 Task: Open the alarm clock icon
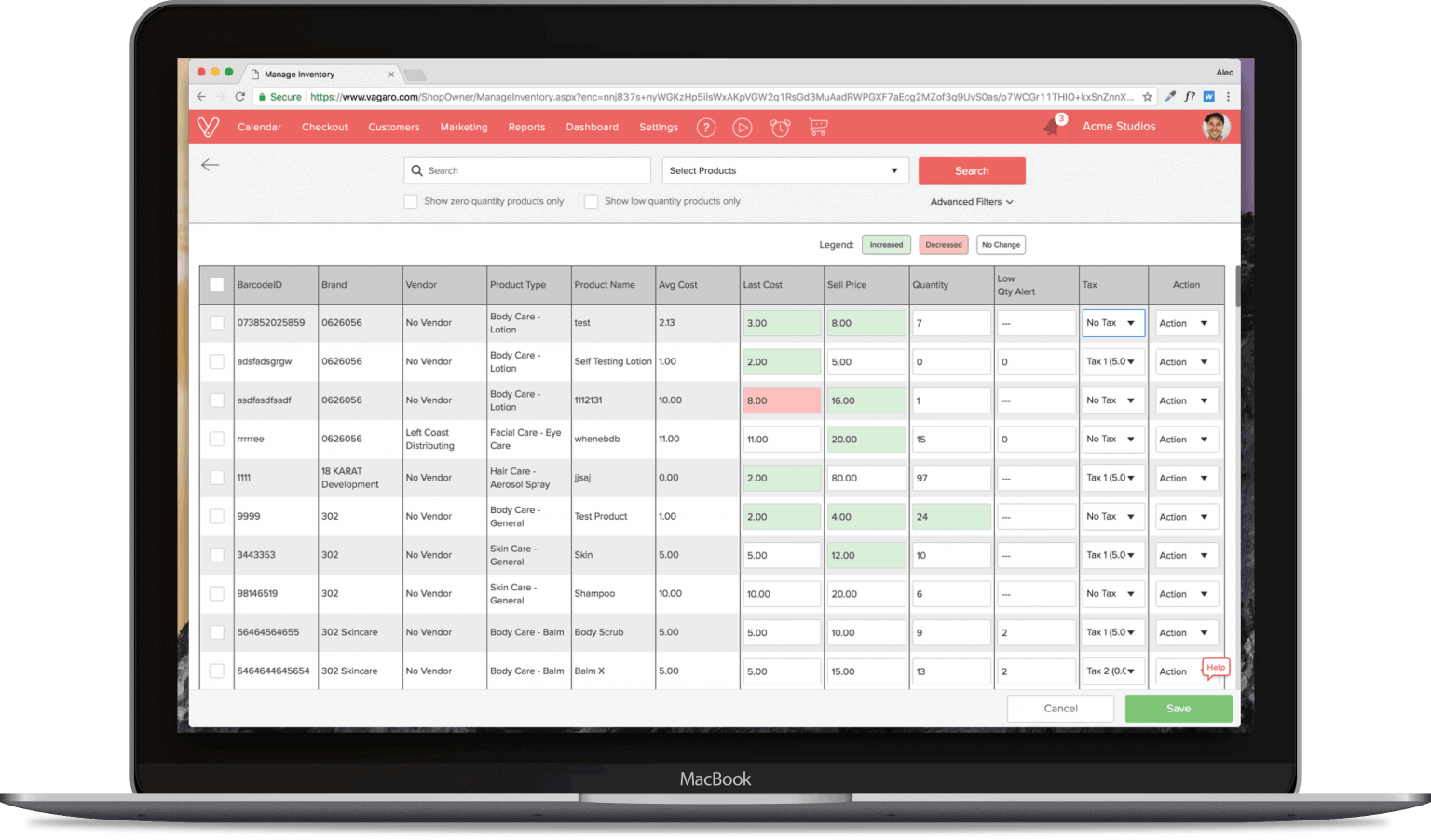(x=780, y=128)
